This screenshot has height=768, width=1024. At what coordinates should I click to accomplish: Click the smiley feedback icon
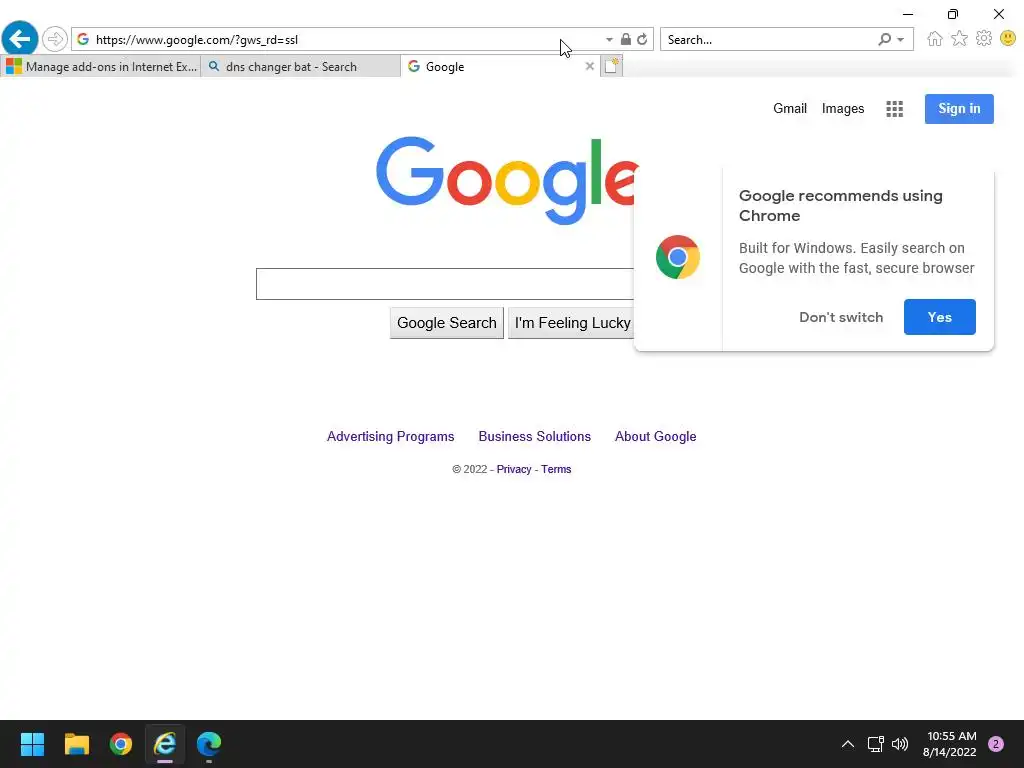point(1008,39)
